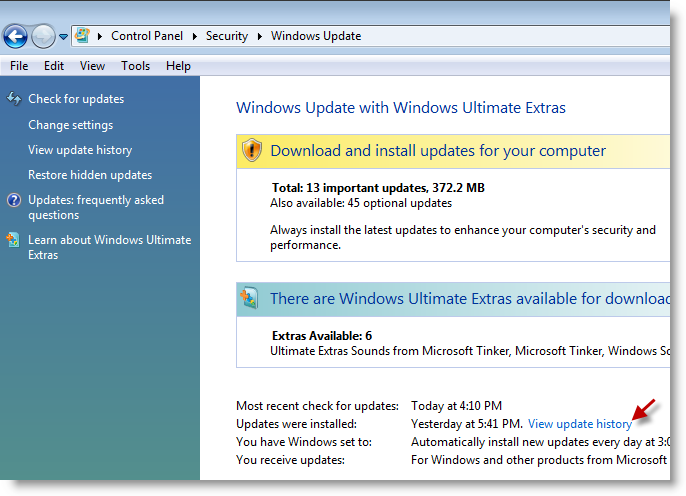Open the Edit menu
686x496 pixels.
pos(54,66)
